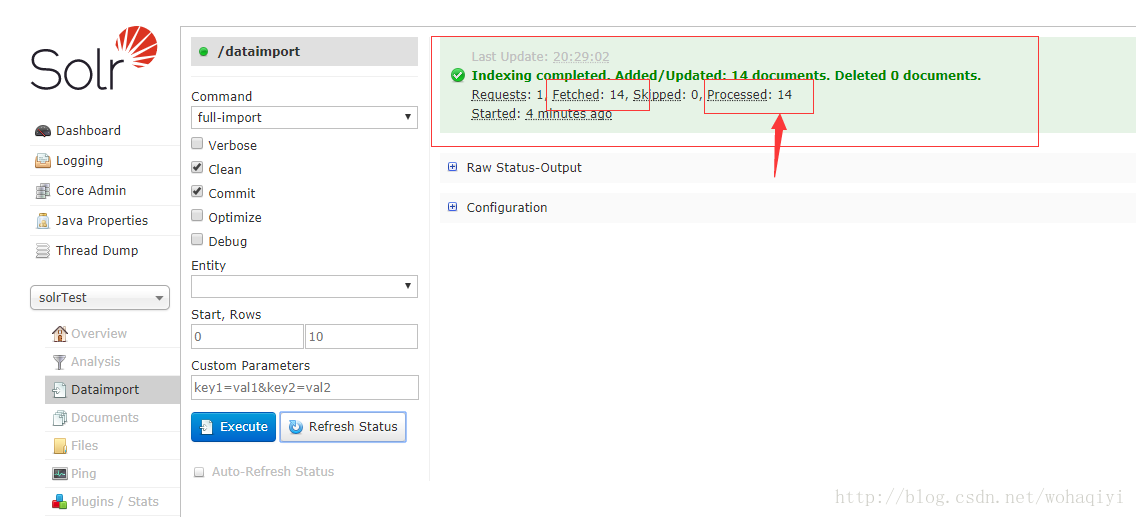1136x517 pixels.
Task: Click the green status dot beside /dataimport
Action: 204,51
